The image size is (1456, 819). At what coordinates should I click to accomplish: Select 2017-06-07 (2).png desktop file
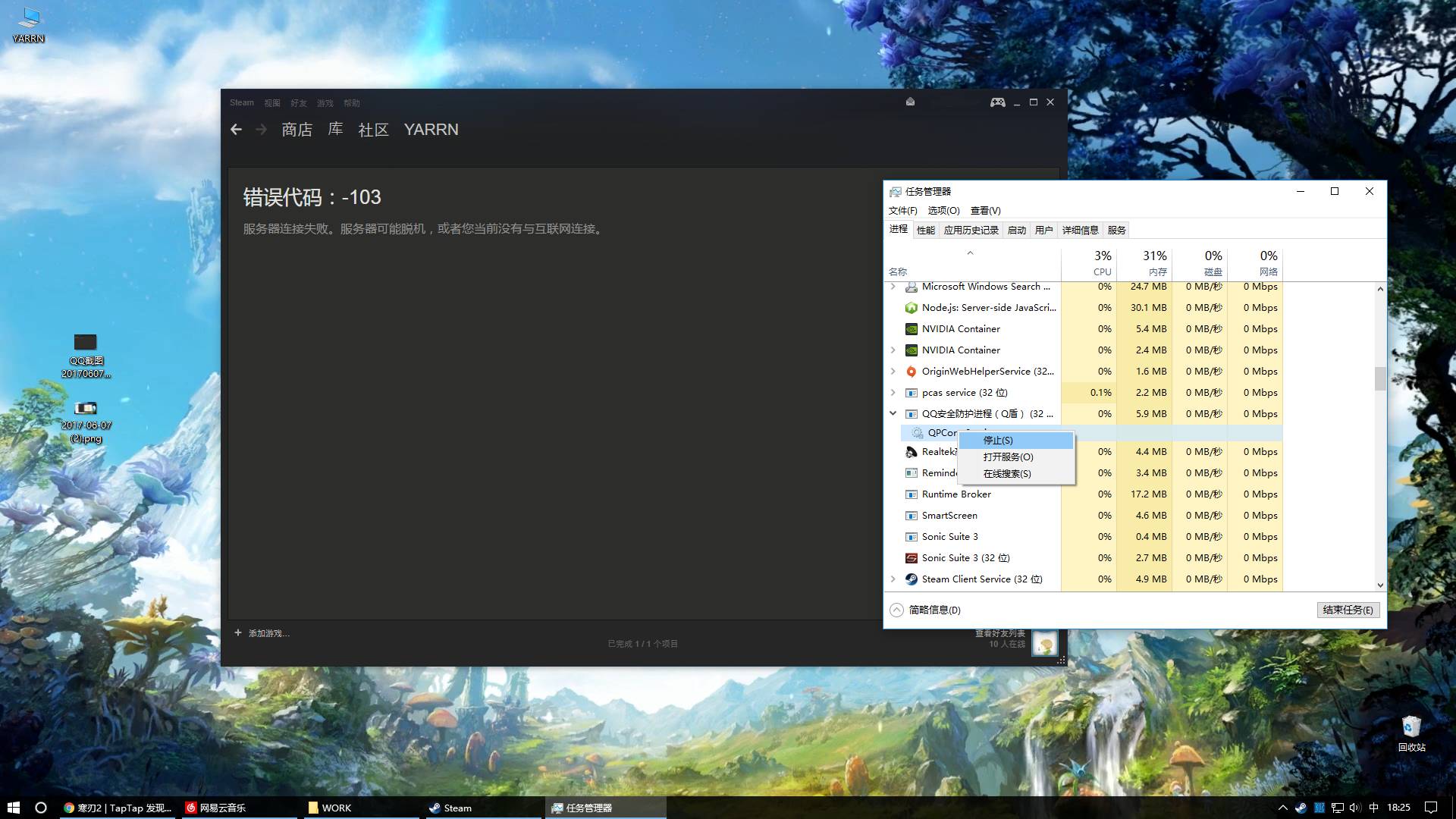coord(86,422)
